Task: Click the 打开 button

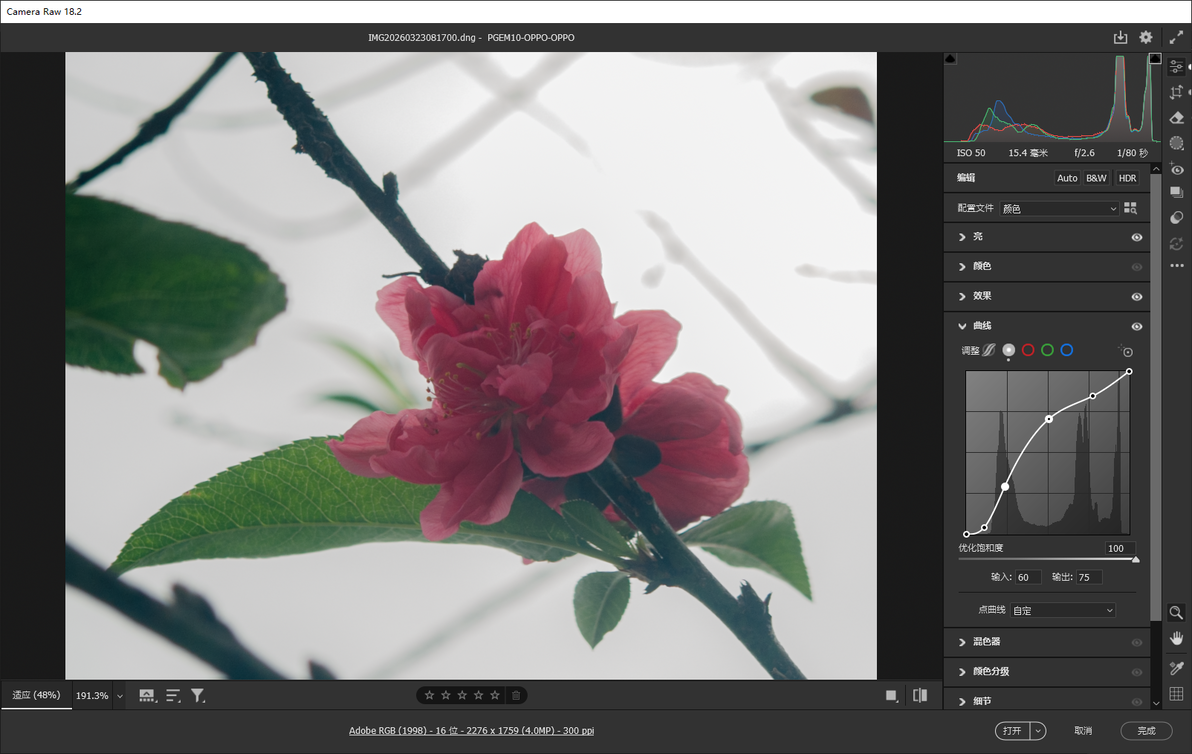Action: click(x=1013, y=730)
